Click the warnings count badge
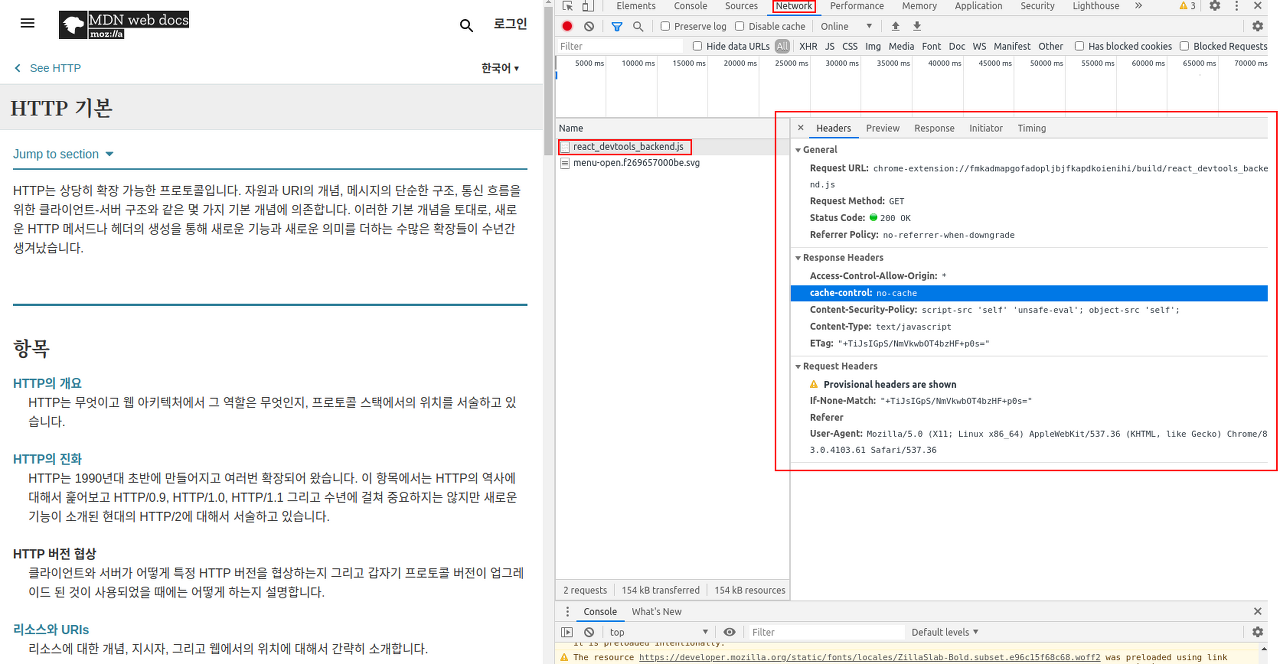This screenshot has height=664, width=1280. (1187, 6)
